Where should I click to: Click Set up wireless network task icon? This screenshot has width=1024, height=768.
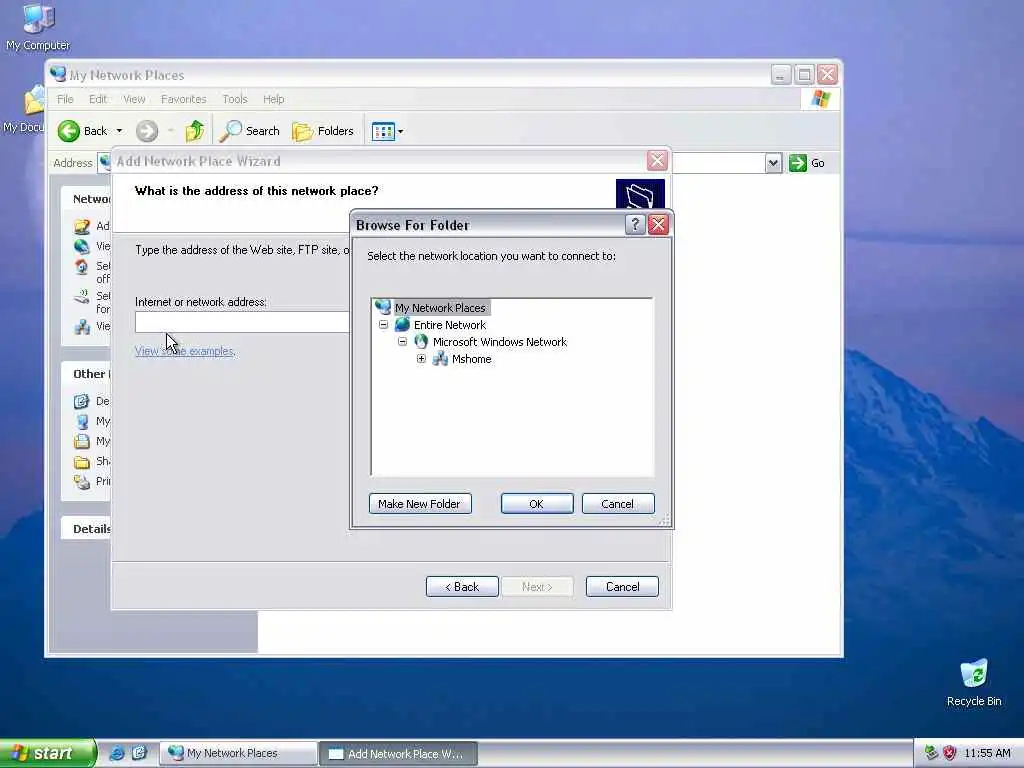coord(82,296)
